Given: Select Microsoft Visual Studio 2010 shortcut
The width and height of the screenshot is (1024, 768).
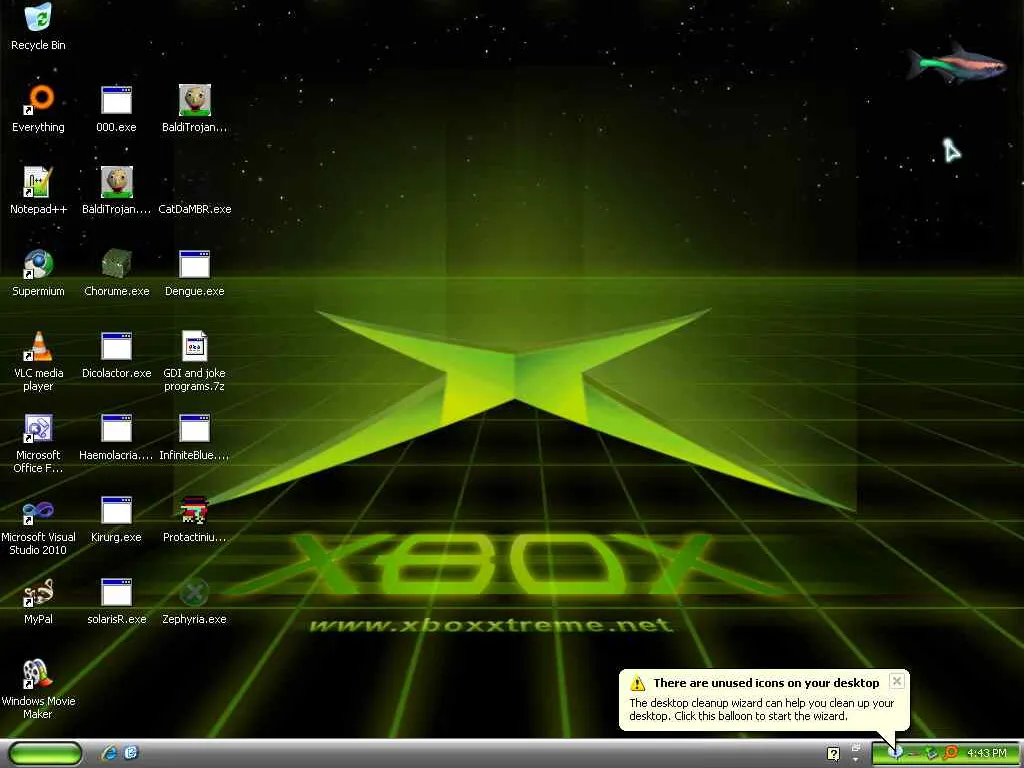Looking at the screenshot, I should coord(38,510).
